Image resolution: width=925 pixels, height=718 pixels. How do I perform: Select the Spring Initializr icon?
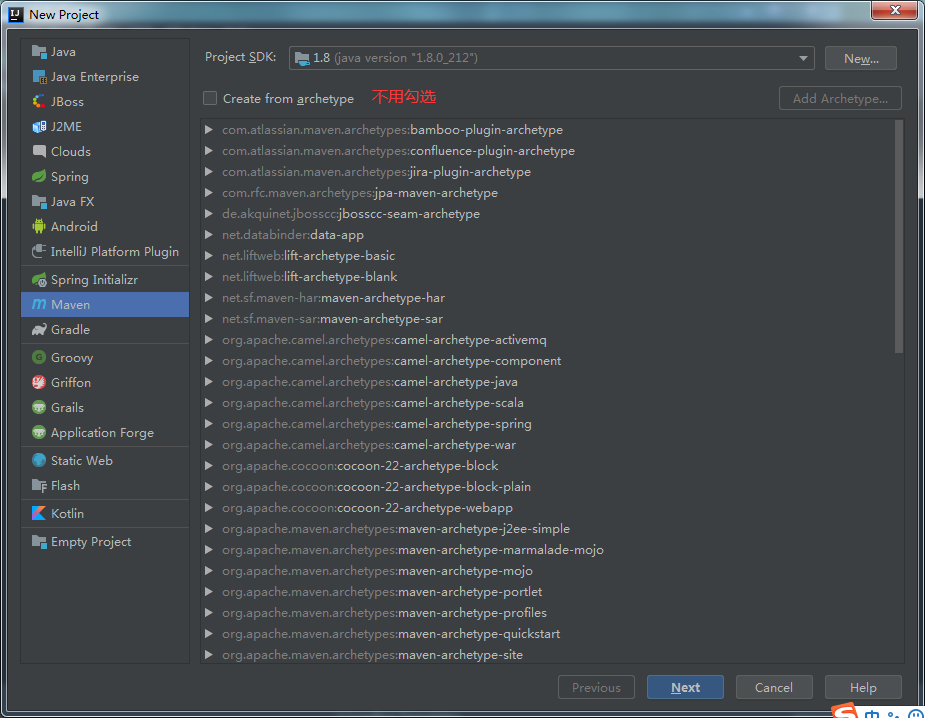[x=39, y=280]
